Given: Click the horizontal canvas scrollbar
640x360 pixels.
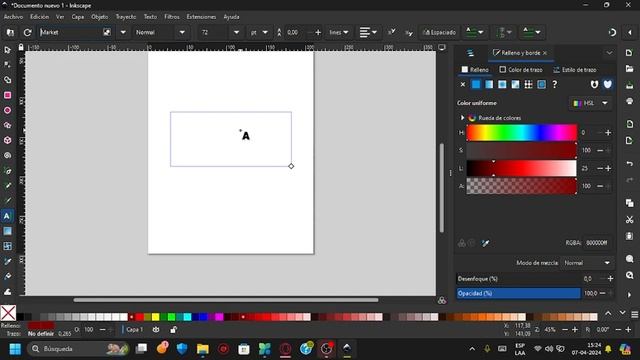Looking at the screenshot, I should pyautogui.click(x=226, y=300).
